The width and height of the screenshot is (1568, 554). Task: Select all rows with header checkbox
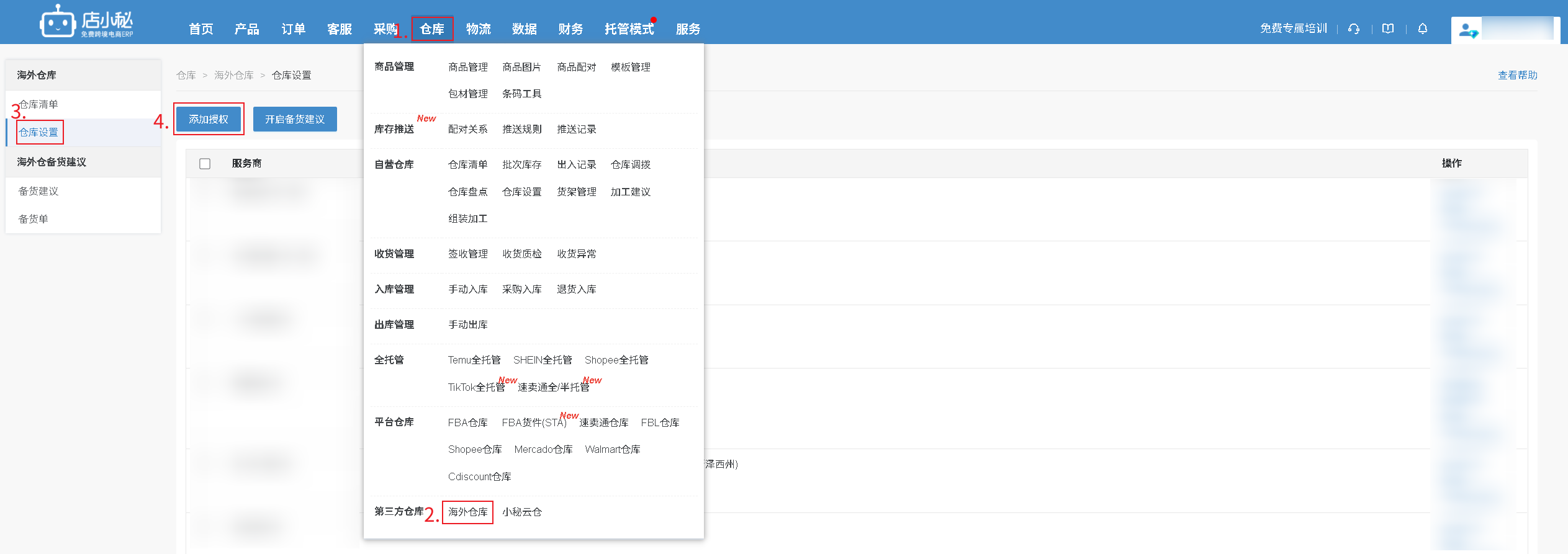(x=205, y=164)
